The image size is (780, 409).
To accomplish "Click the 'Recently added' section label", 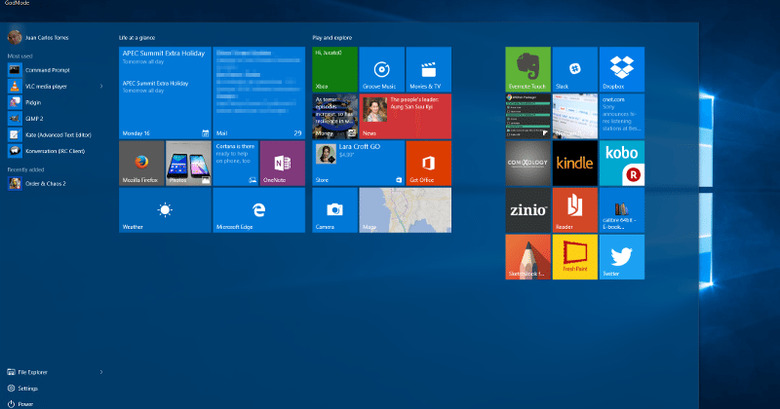I will pos(26,170).
